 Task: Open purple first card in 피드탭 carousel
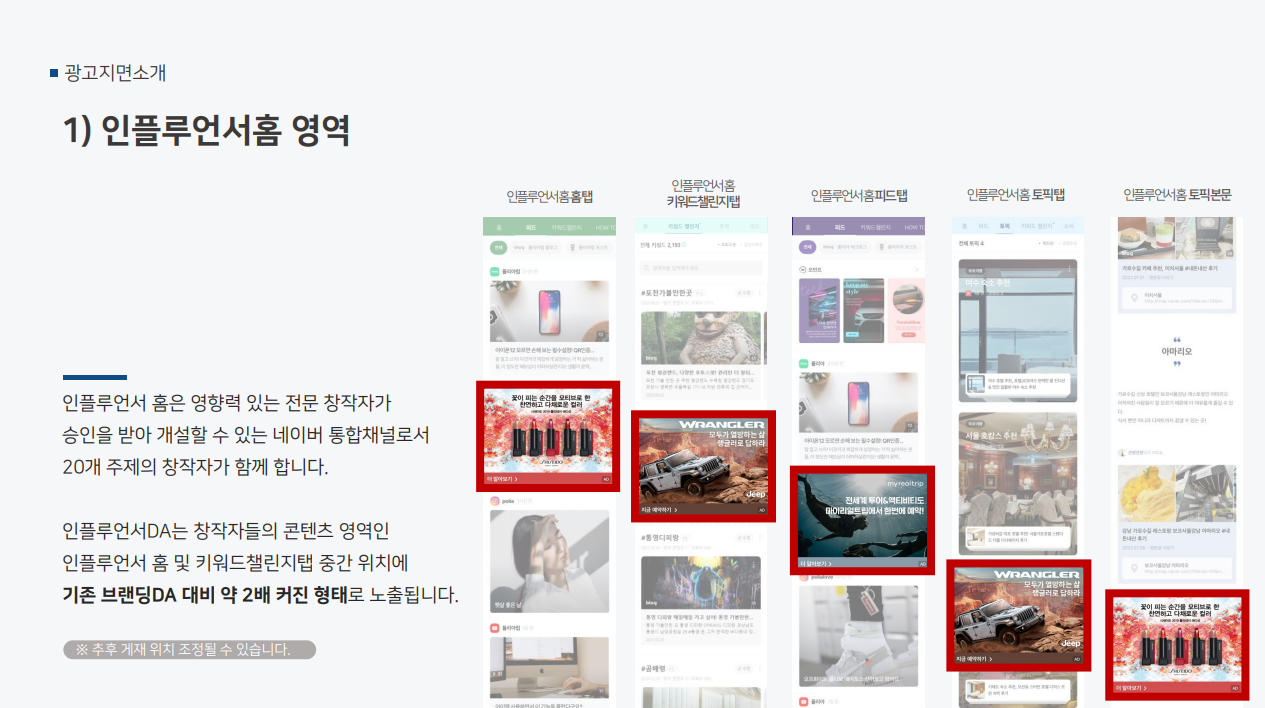(x=819, y=308)
